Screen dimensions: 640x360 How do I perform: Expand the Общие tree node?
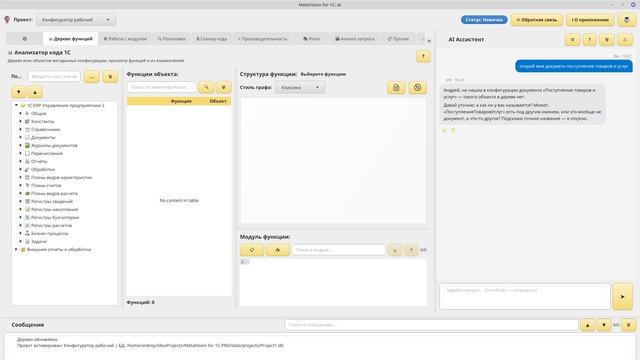click(20, 113)
